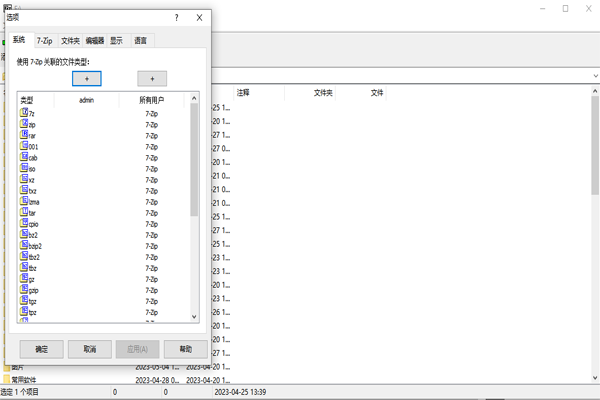Click the bzip2 file type icon

tap(24, 245)
